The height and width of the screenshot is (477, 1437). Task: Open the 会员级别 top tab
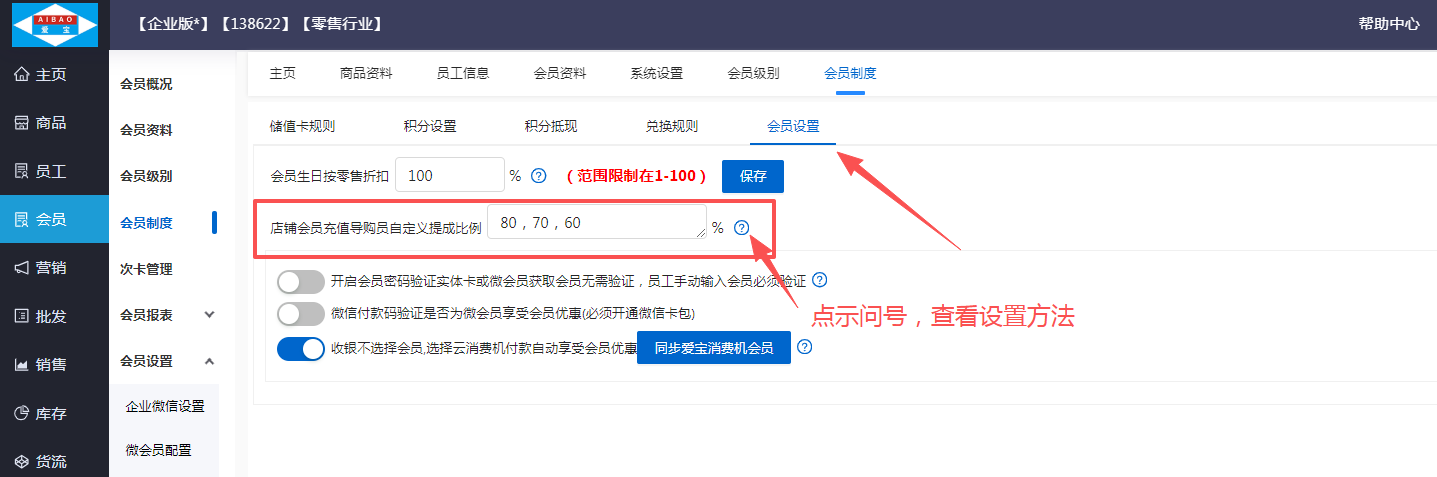coord(753,73)
